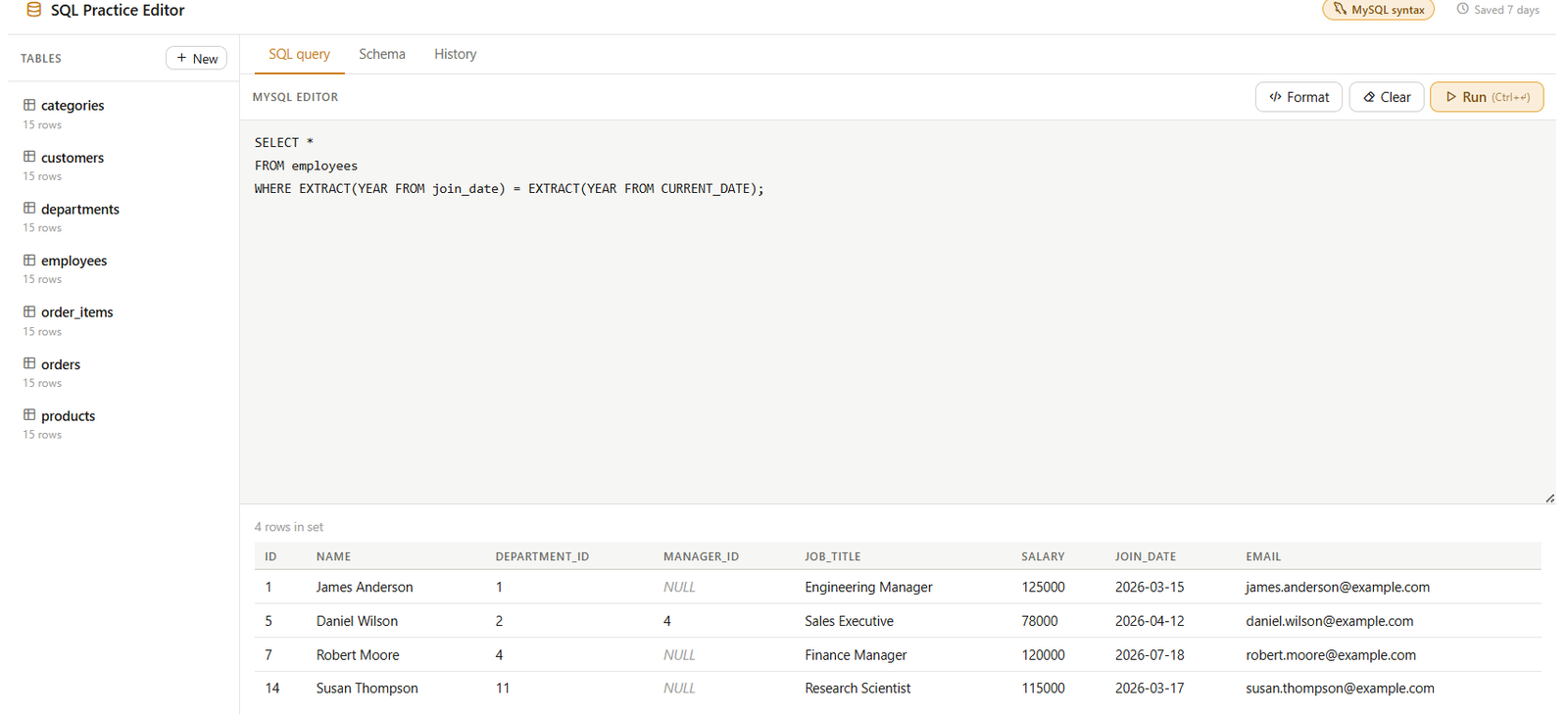Click the categories table grid icon

tap(29, 105)
